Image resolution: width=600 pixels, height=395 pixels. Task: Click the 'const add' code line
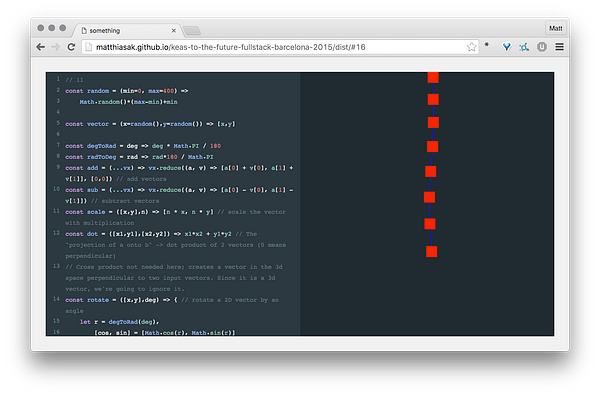(x=179, y=173)
